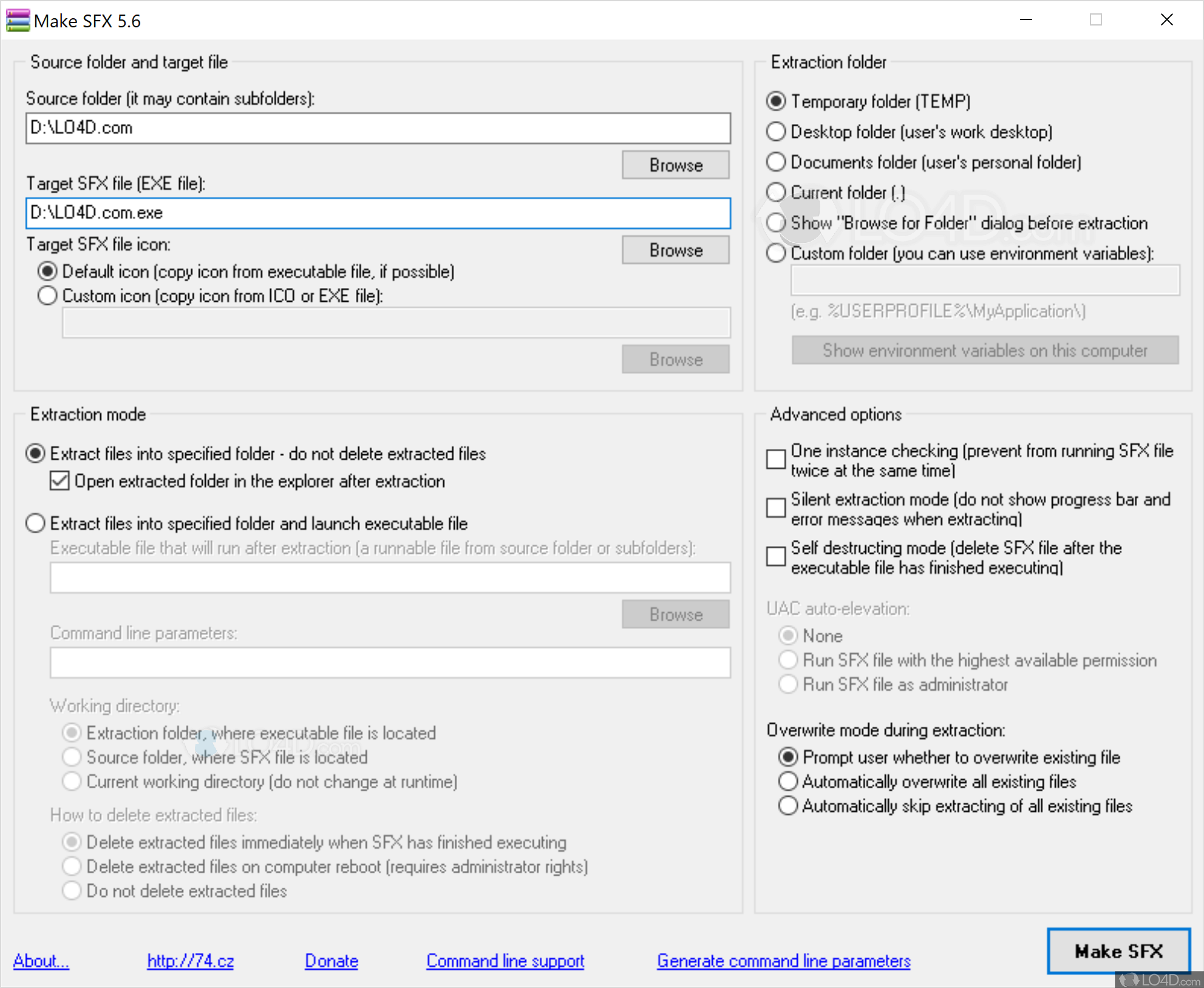Click Browse button for source folder
The image size is (1204, 988).
[x=675, y=165]
